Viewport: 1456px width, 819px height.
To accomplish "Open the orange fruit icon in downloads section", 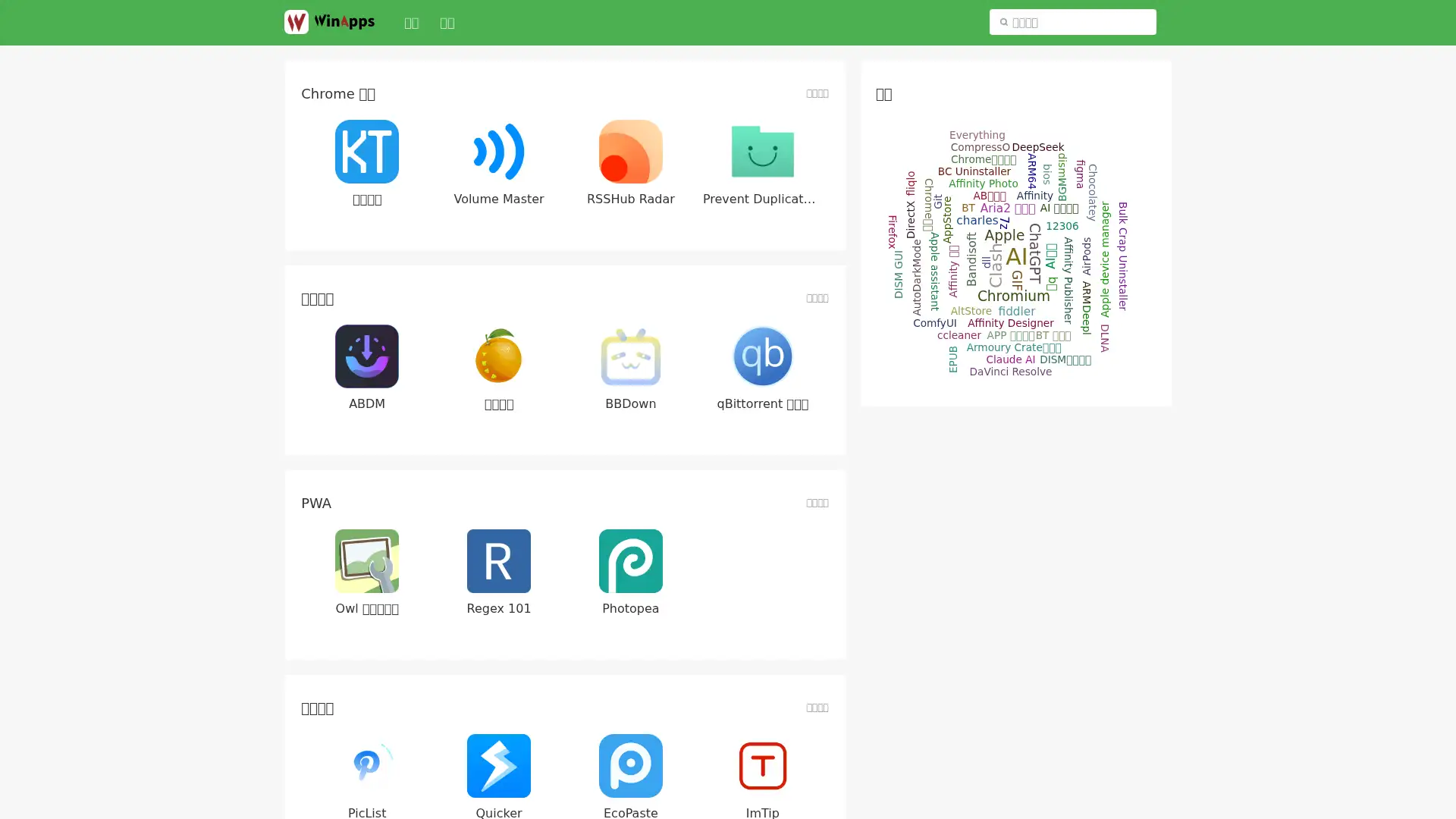I will click(x=498, y=356).
